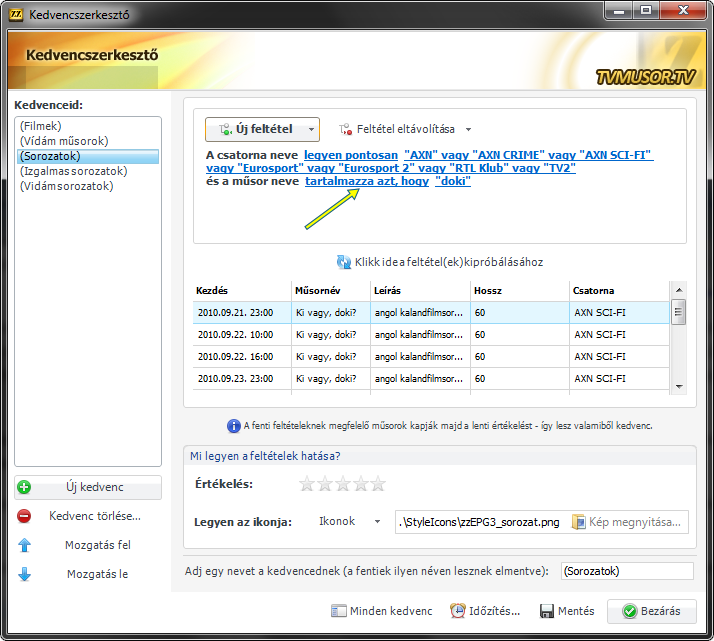This screenshot has width=714, height=641.
Task: Click the favorite name input field
Action: [x=626, y=571]
